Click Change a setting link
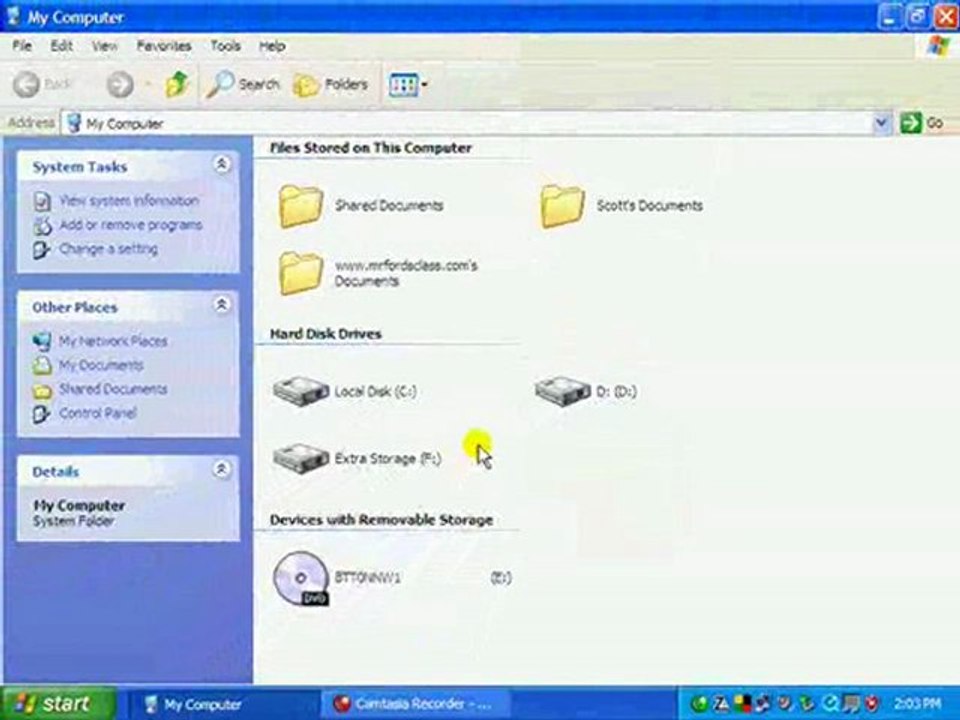This screenshot has width=960, height=720. [108, 249]
